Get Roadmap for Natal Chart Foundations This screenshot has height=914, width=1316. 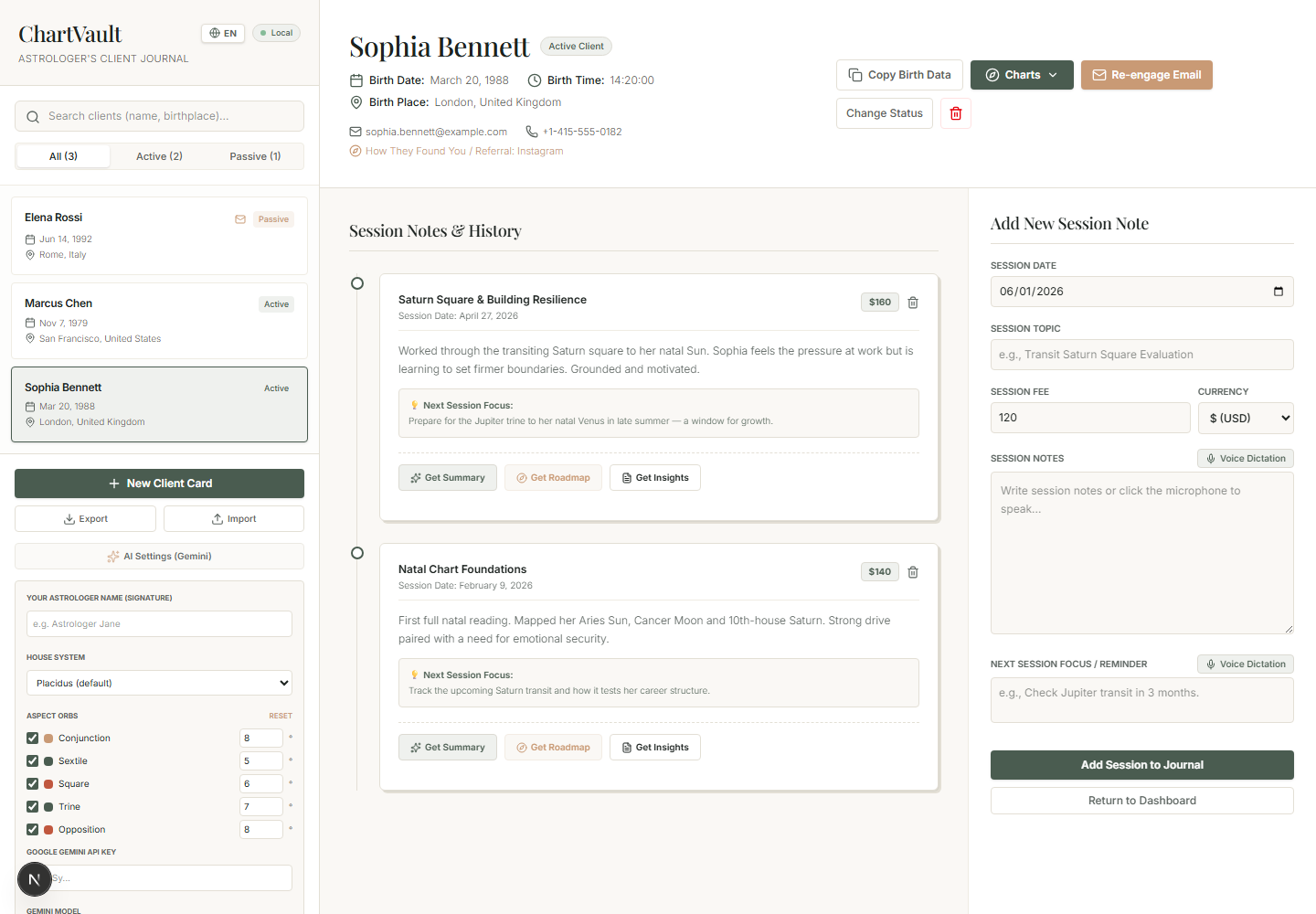[553, 748]
